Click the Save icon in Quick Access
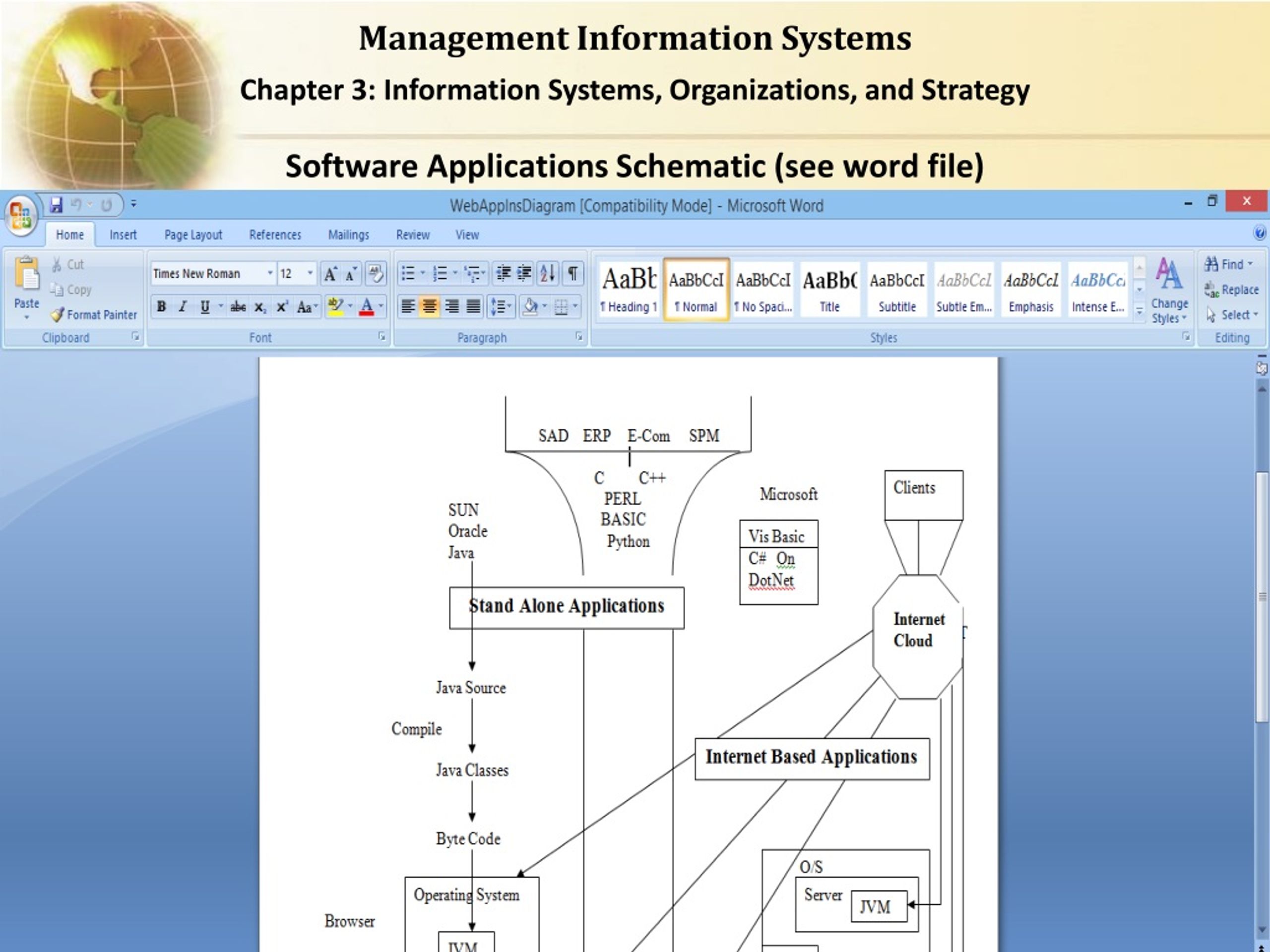This screenshot has width=1270, height=952. point(56,205)
